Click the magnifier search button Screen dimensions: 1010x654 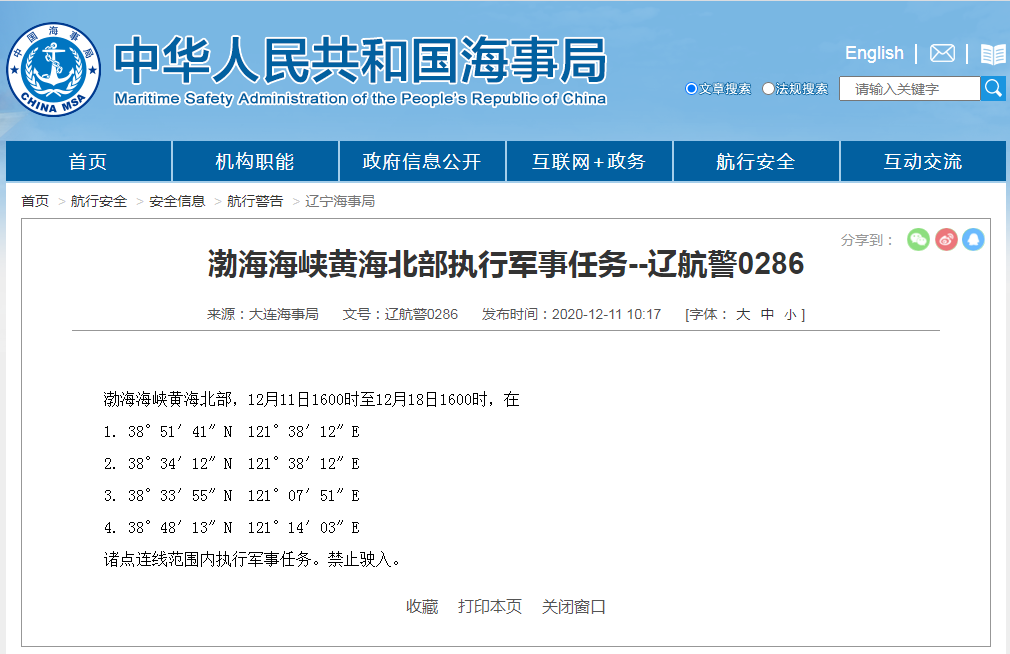point(993,88)
